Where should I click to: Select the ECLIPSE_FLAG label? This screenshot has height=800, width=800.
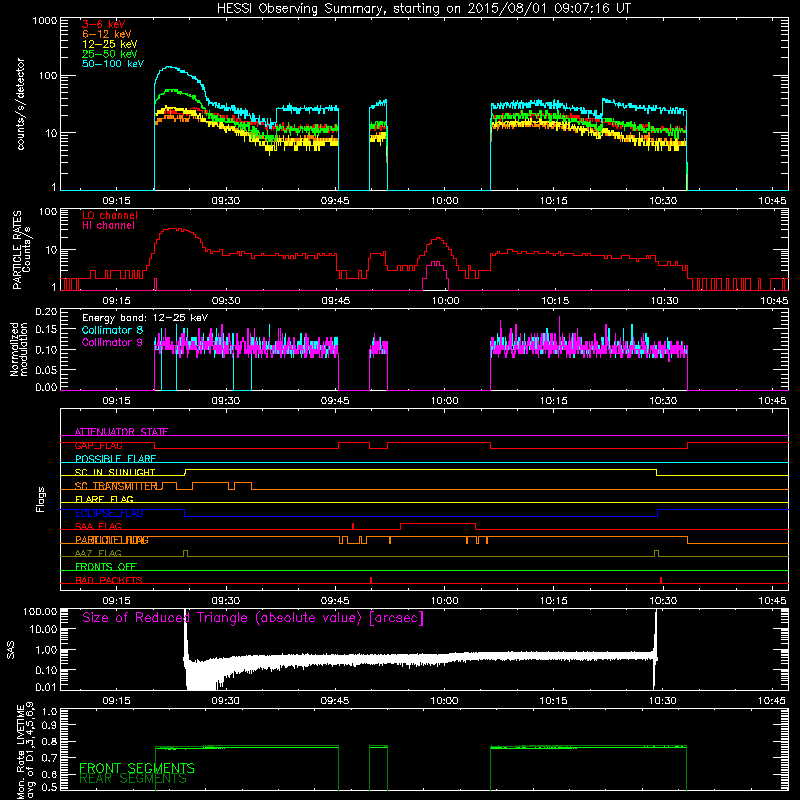click(x=109, y=513)
